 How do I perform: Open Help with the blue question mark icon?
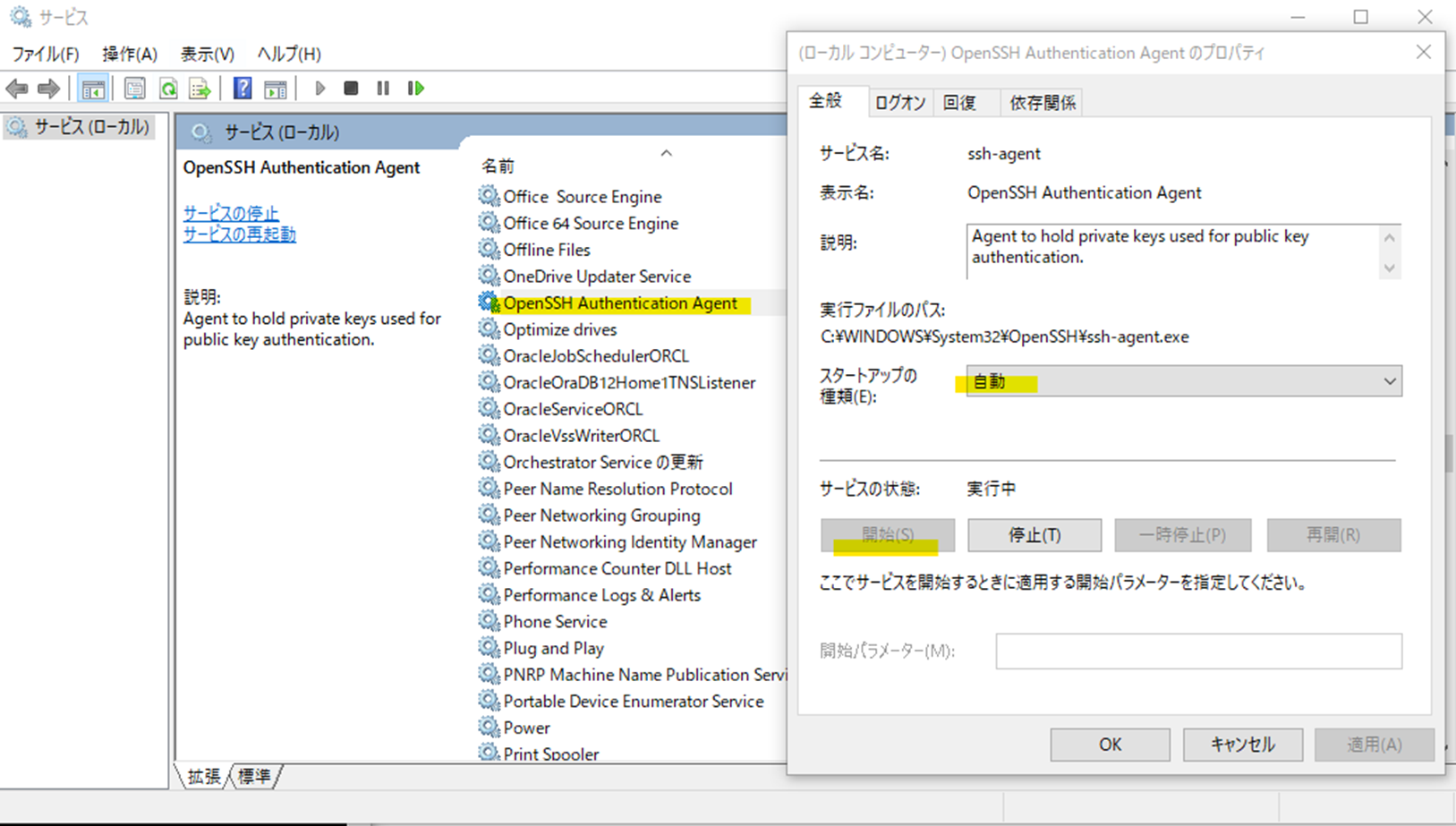pyautogui.click(x=242, y=88)
